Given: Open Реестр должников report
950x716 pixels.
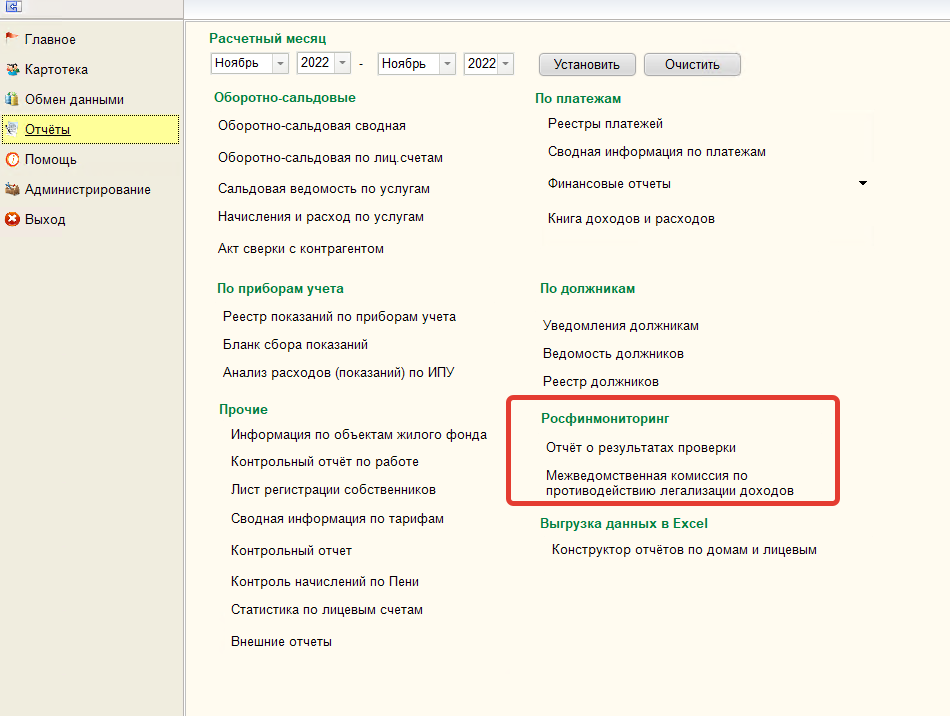Looking at the screenshot, I should coord(601,382).
